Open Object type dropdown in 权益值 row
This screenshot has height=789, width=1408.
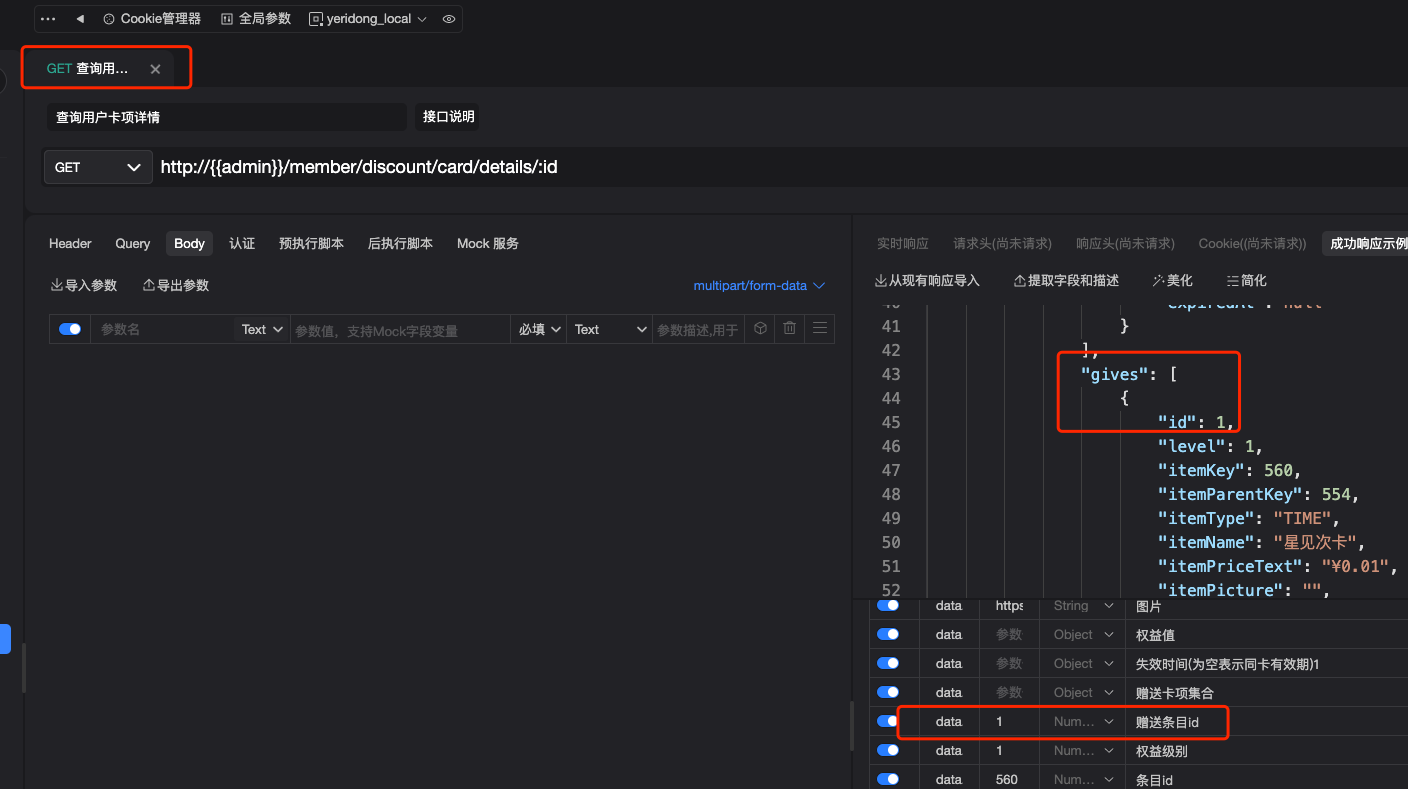click(x=1083, y=634)
